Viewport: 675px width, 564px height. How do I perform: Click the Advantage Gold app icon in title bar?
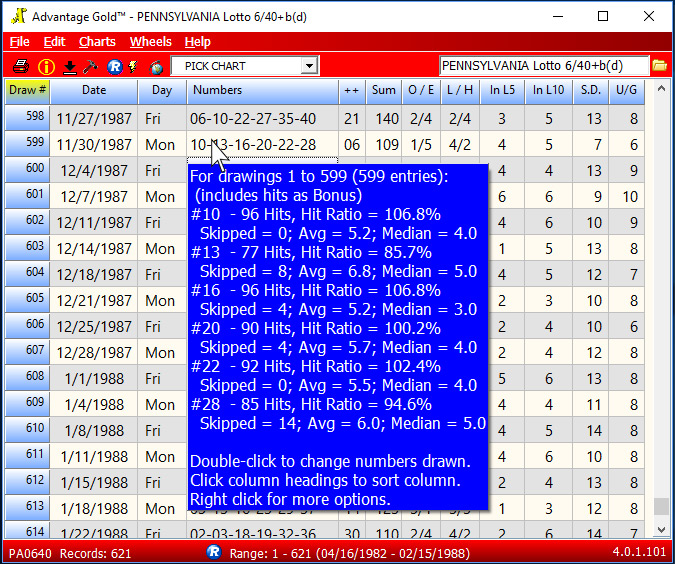point(19,16)
